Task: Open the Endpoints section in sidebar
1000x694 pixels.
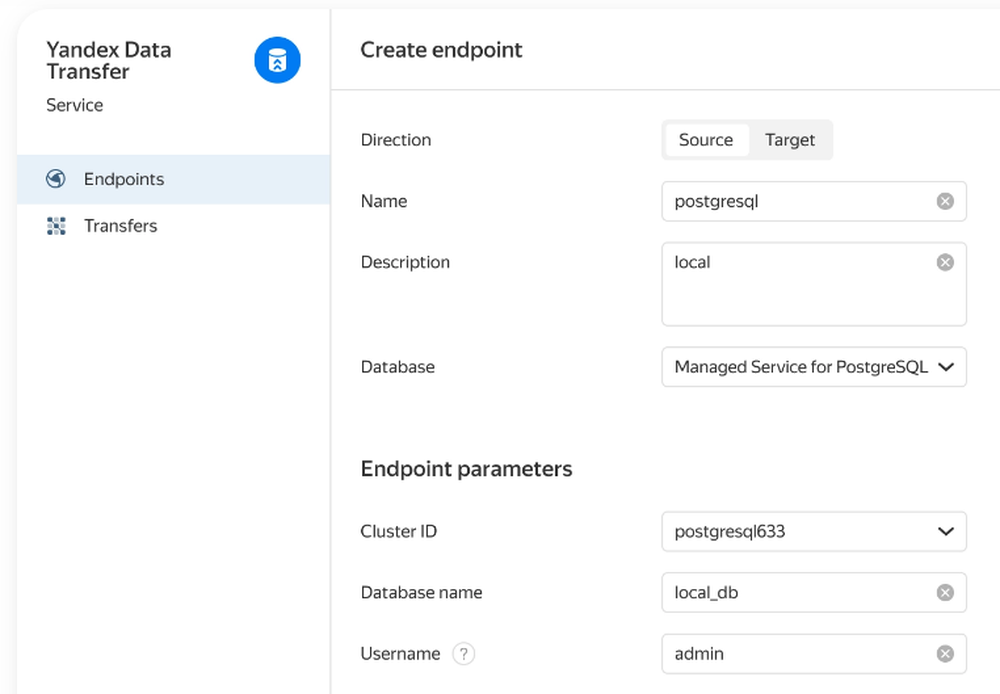Action: tap(173, 179)
